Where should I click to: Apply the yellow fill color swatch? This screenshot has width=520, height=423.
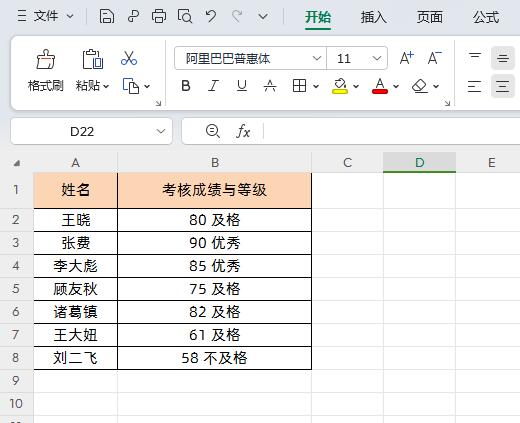pos(340,86)
